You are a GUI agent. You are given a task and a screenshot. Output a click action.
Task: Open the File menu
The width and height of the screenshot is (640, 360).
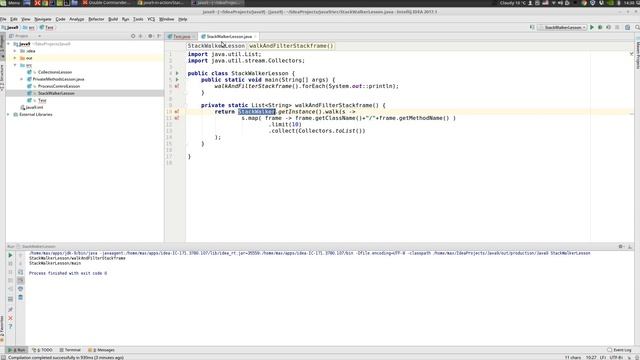[x=3, y=19]
